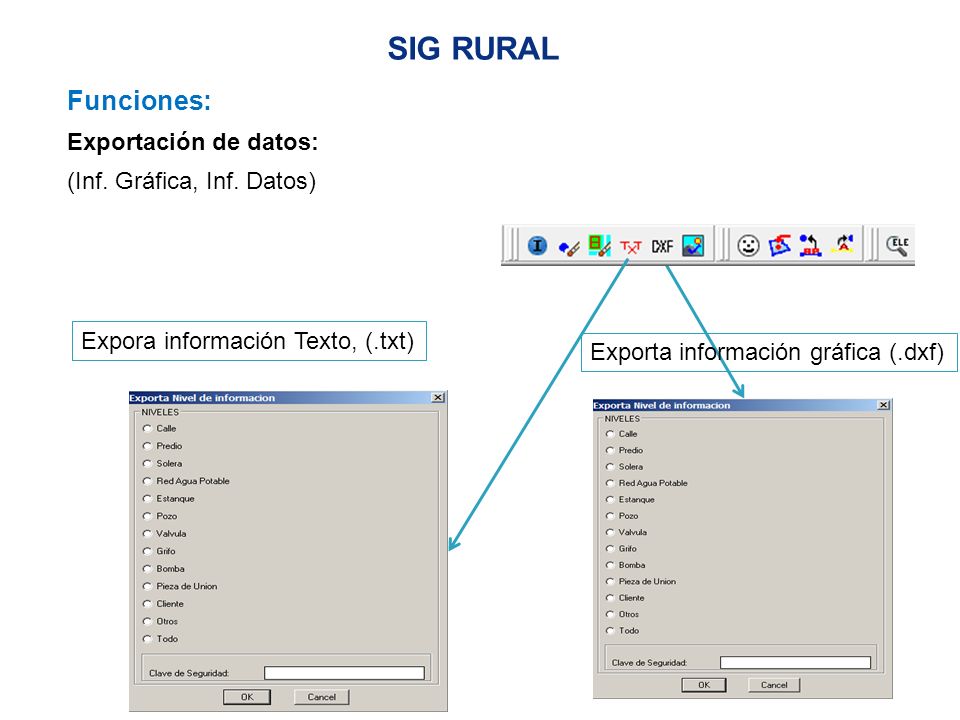Select the green grid paintbrush tool icon
960x720 pixels.
(599, 246)
